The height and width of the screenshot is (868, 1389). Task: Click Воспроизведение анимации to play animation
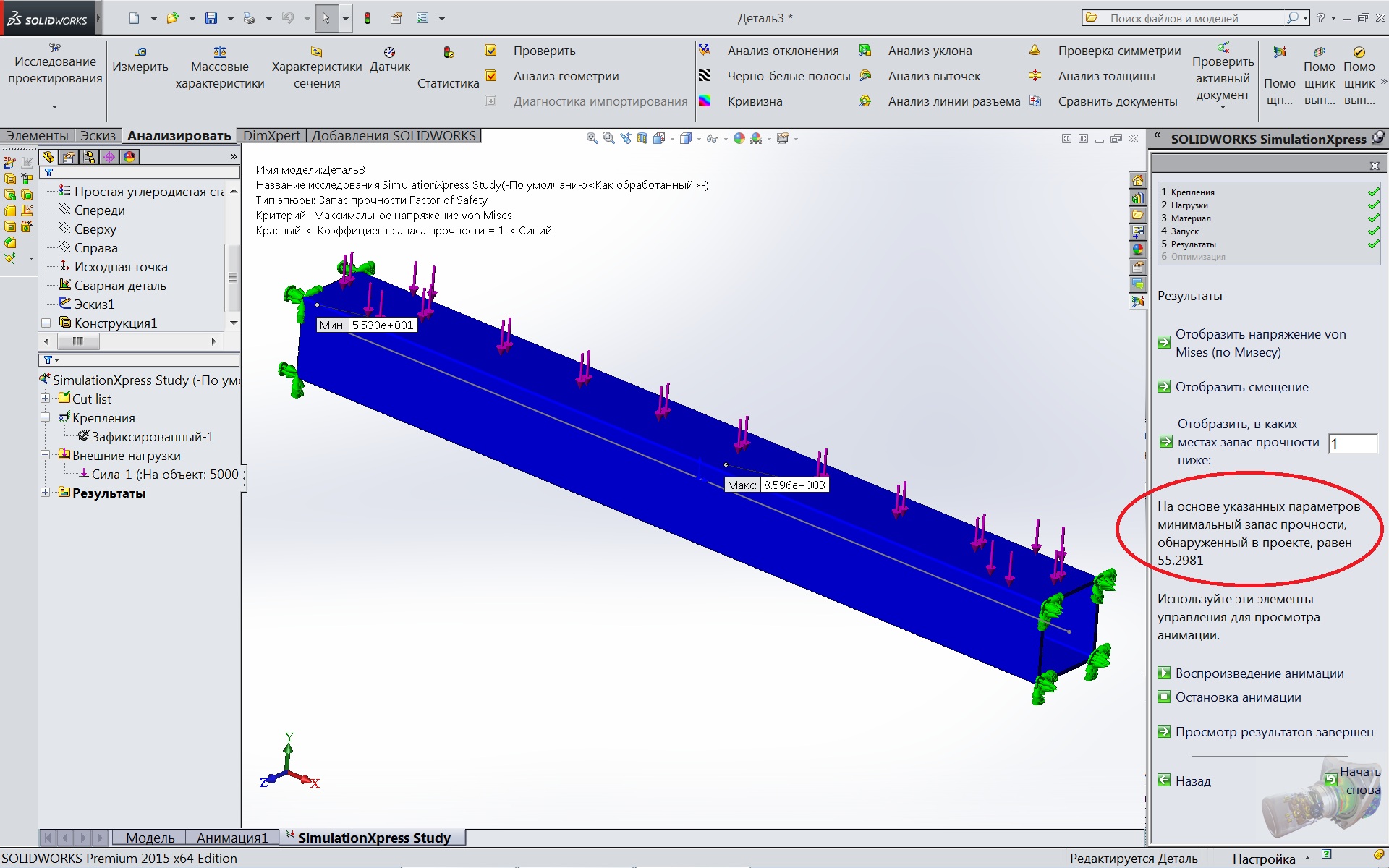click(1259, 673)
